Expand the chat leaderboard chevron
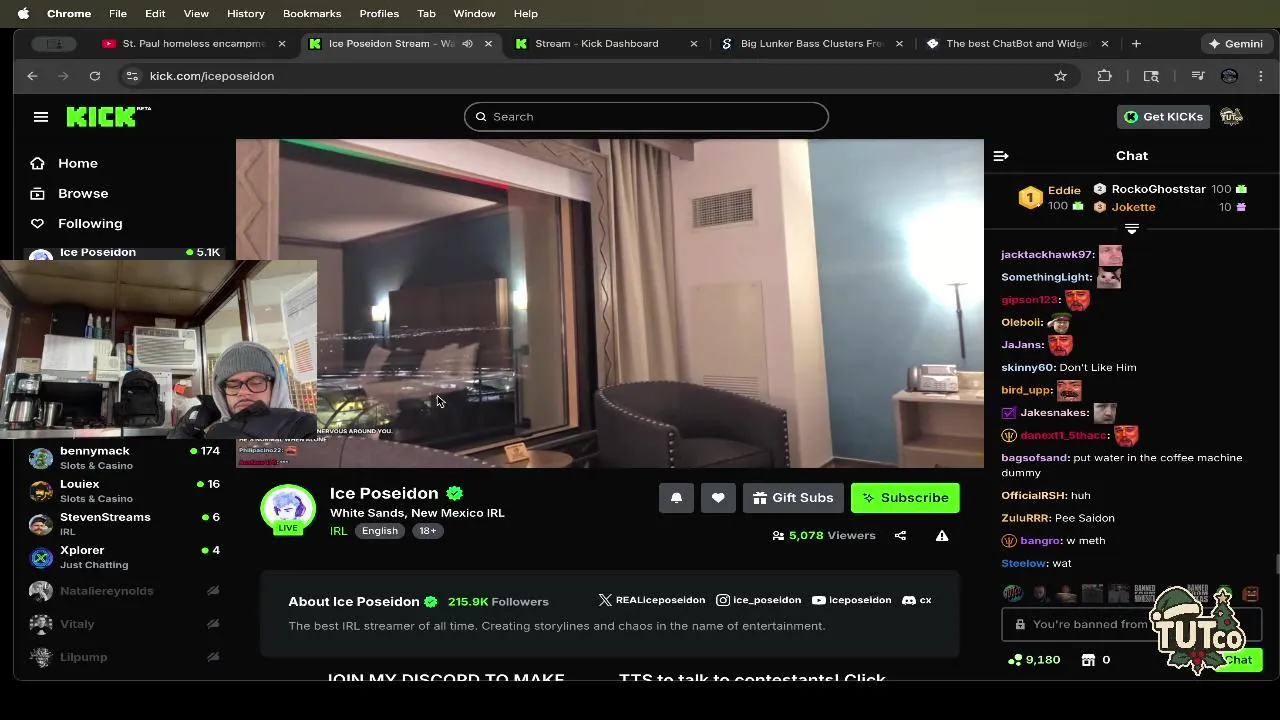1280x720 pixels. (1132, 229)
